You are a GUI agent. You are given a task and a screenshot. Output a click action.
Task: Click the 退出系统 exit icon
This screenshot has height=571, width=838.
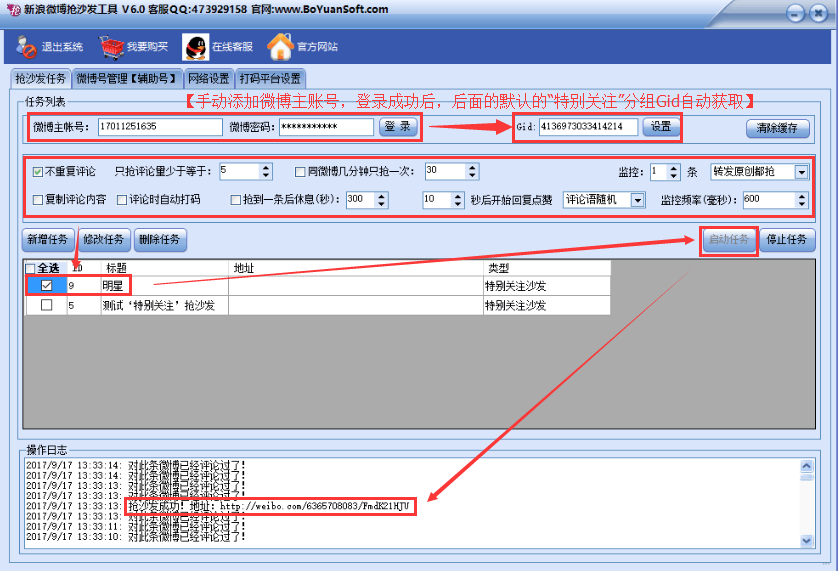point(26,47)
